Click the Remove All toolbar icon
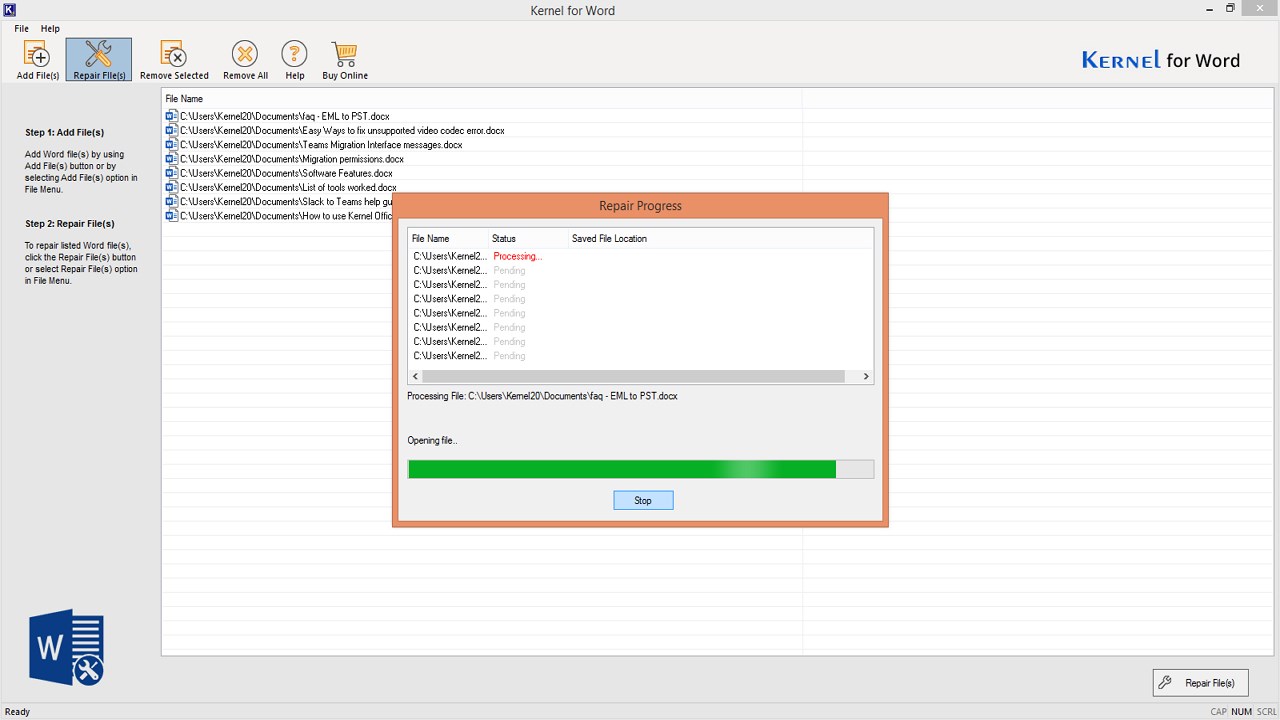The height and width of the screenshot is (720, 1280). click(x=245, y=60)
